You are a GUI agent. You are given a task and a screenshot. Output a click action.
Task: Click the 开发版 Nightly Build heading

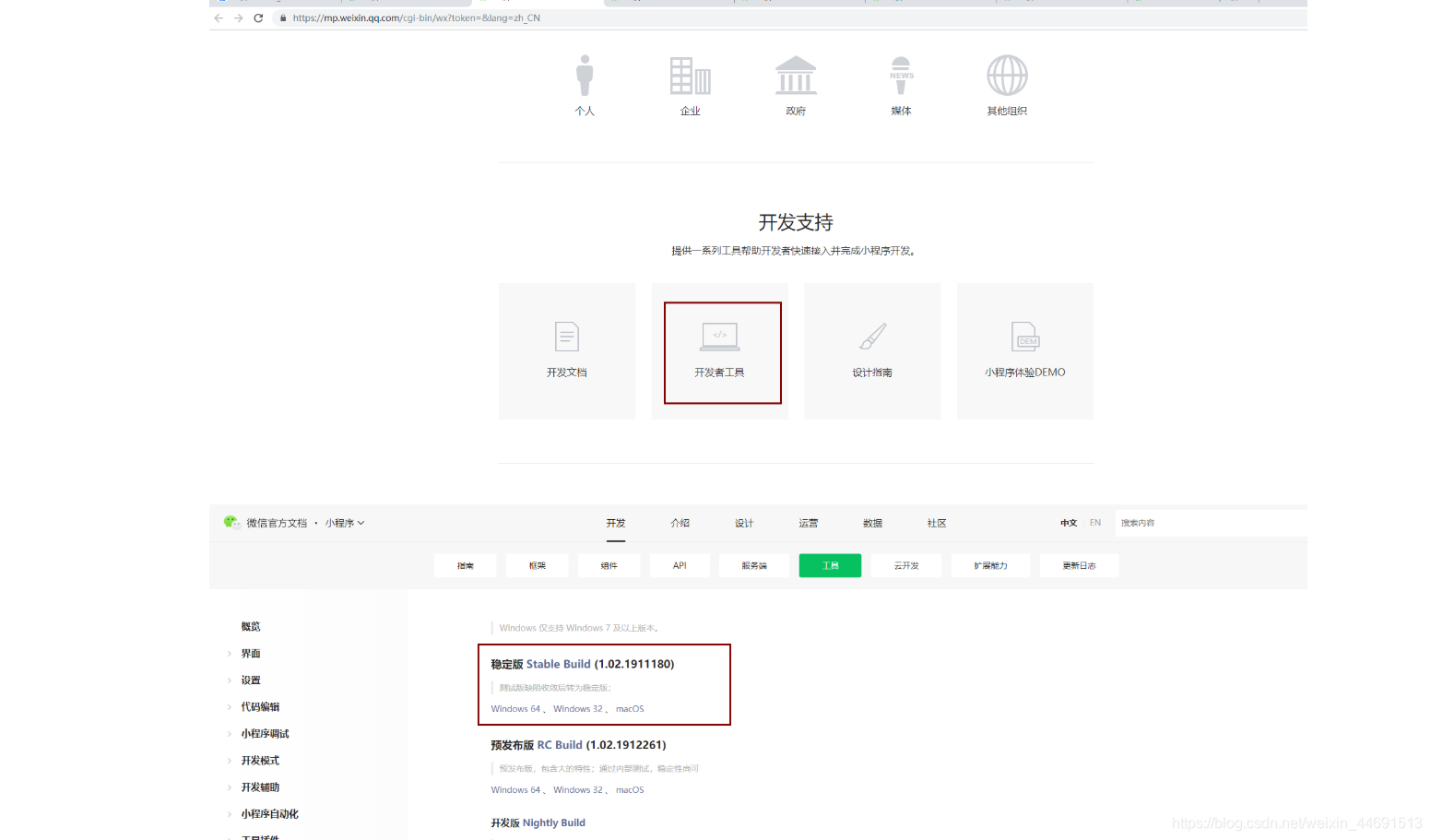point(538,822)
